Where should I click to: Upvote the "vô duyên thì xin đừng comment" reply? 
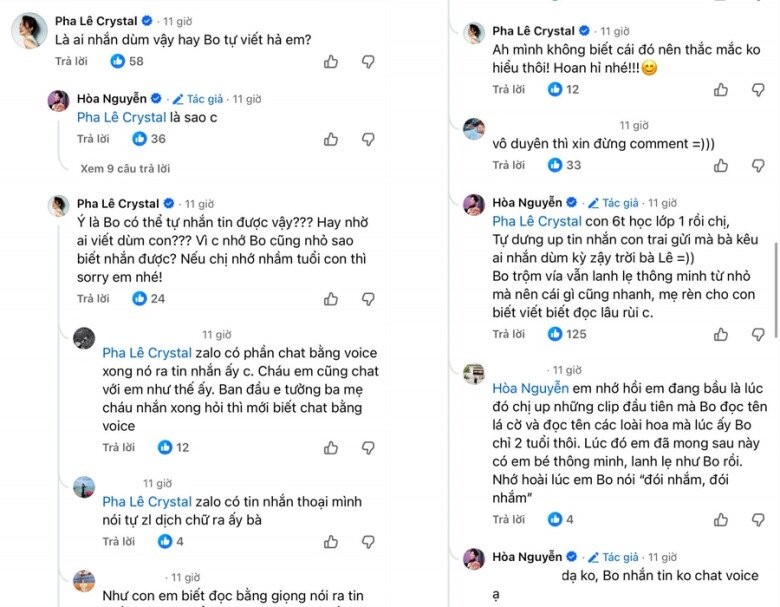click(721, 165)
